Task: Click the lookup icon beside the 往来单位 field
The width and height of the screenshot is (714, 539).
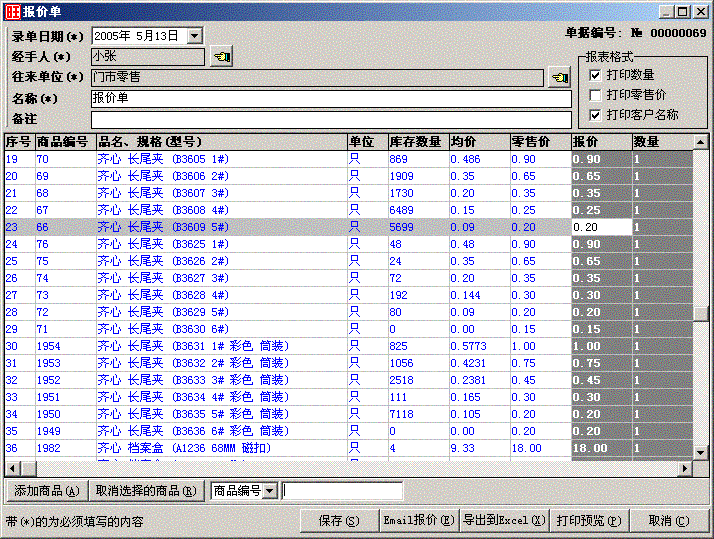Action: pyautogui.click(x=560, y=78)
